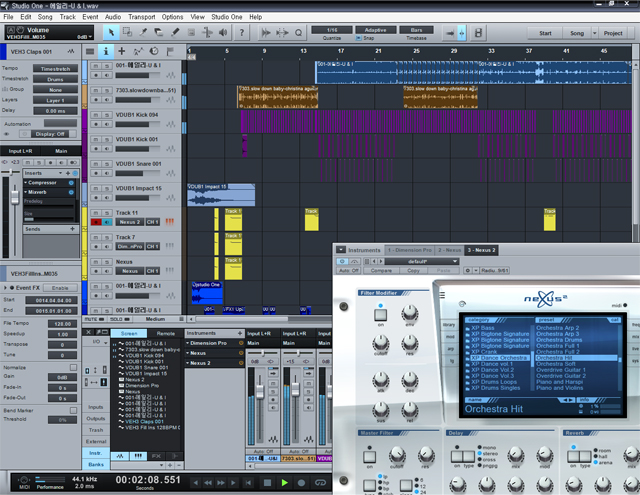This screenshot has width=640, height=495.
Task: Click the Fast Forward transport button
Action: point(221,483)
